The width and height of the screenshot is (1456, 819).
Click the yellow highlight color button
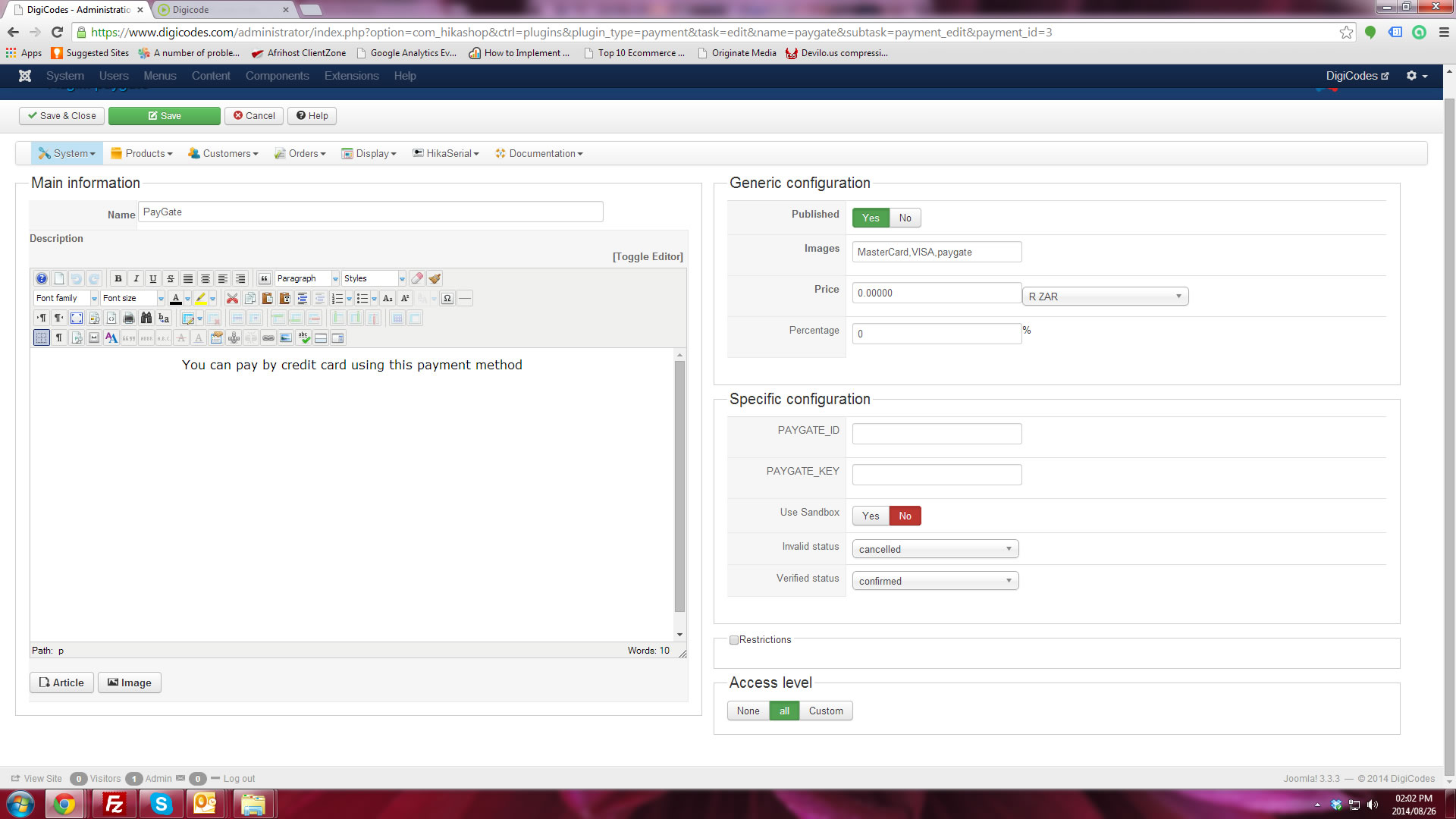201,298
